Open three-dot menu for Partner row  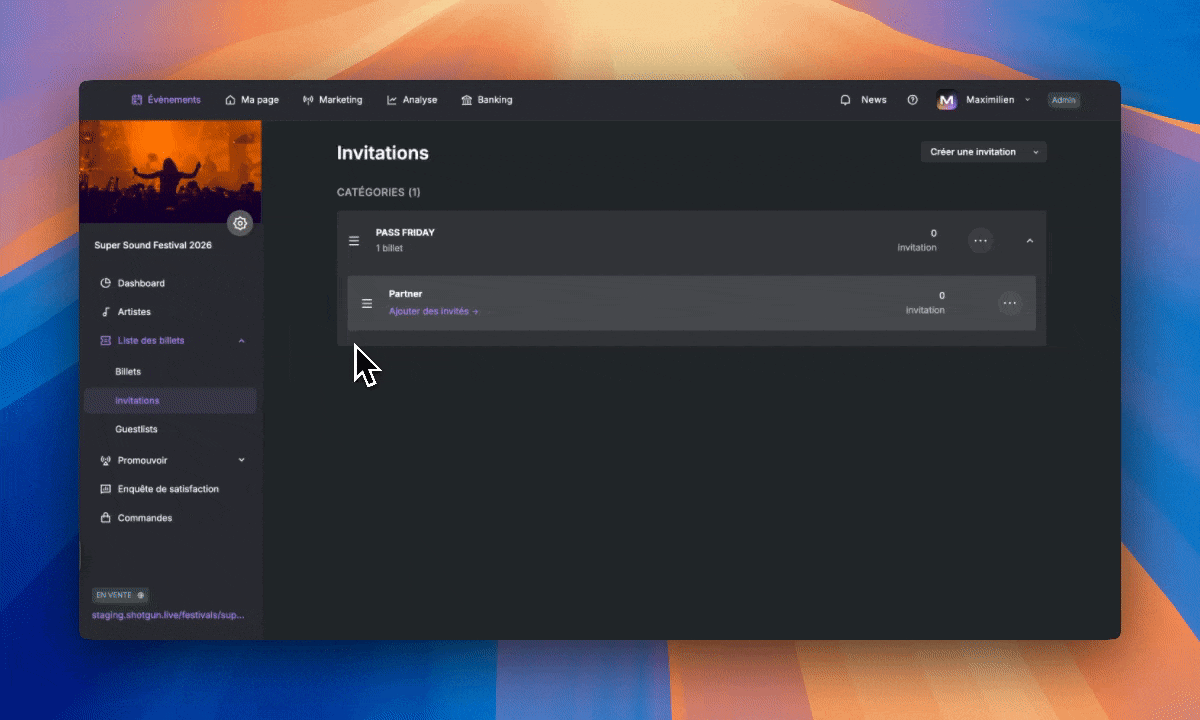1010,303
